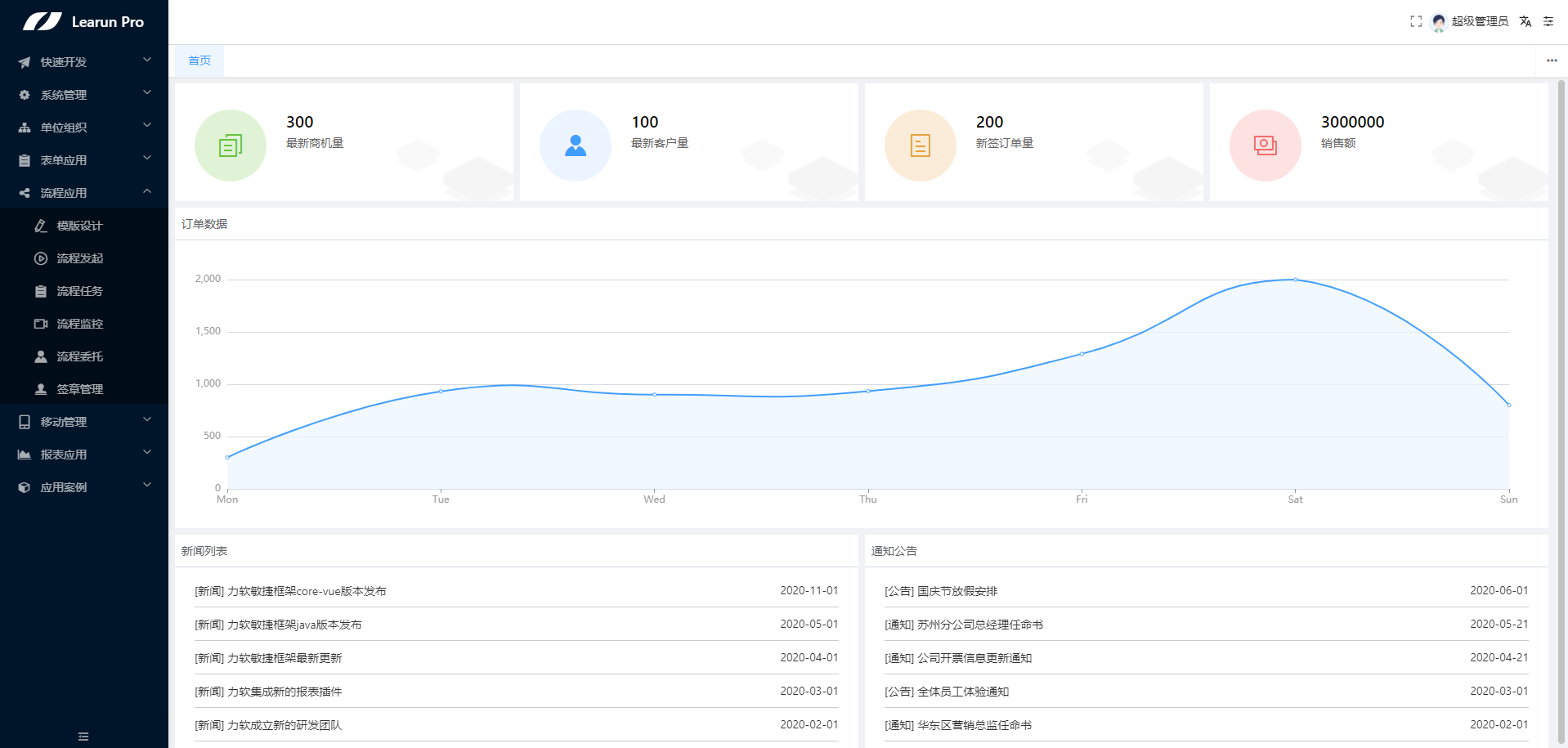This screenshot has height=748, width=1568.
Task: Click the organization icon beside 单位组织
Action: coord(25,128)
